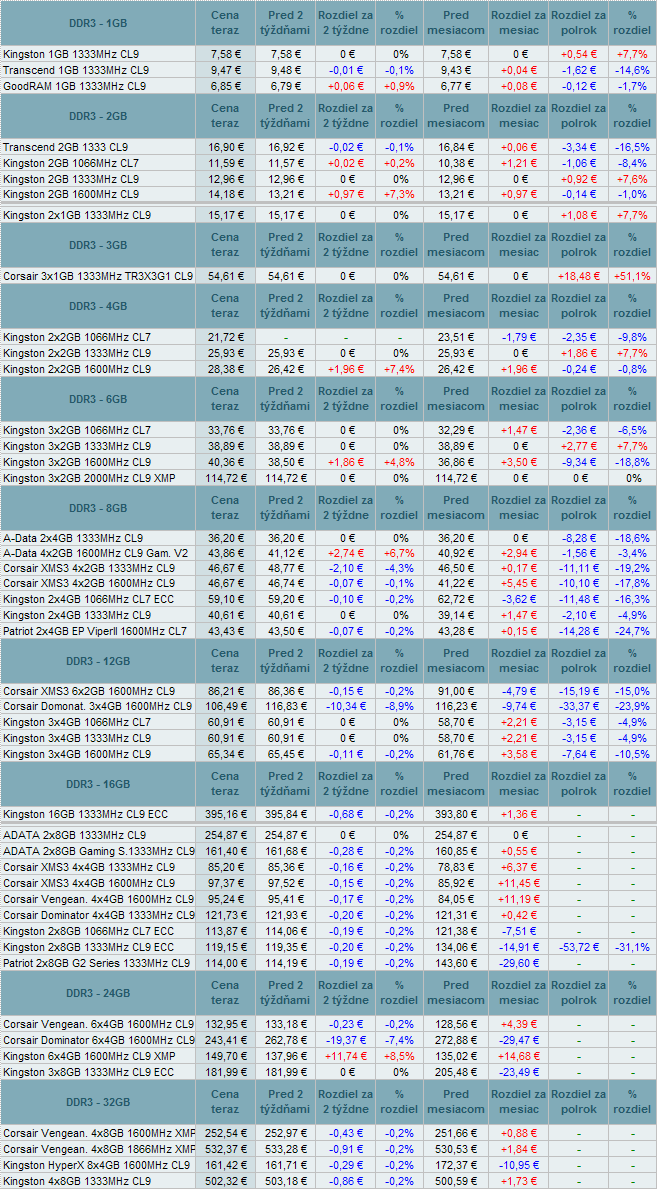This screenshot has height=1189, width=657.
Task: Click 'Kingston 3x4GB 1600MHz CL9' product name
Action: [x=77, y=754]
